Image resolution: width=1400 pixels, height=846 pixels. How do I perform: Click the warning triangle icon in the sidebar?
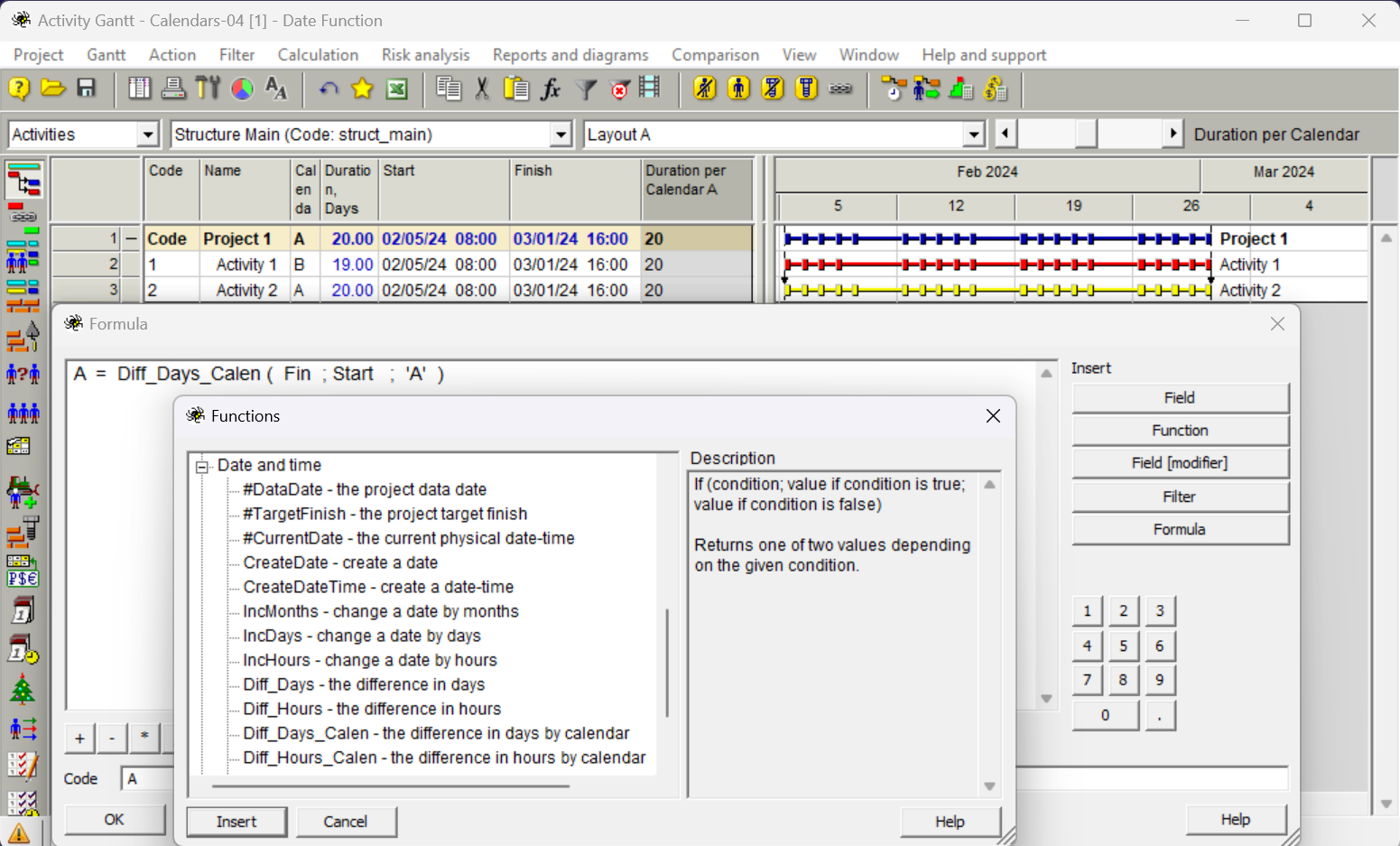(x=19, y=832)
